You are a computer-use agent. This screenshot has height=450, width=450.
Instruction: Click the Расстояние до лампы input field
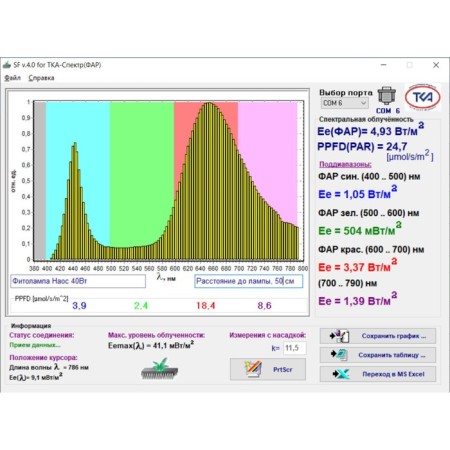point(249,281)
